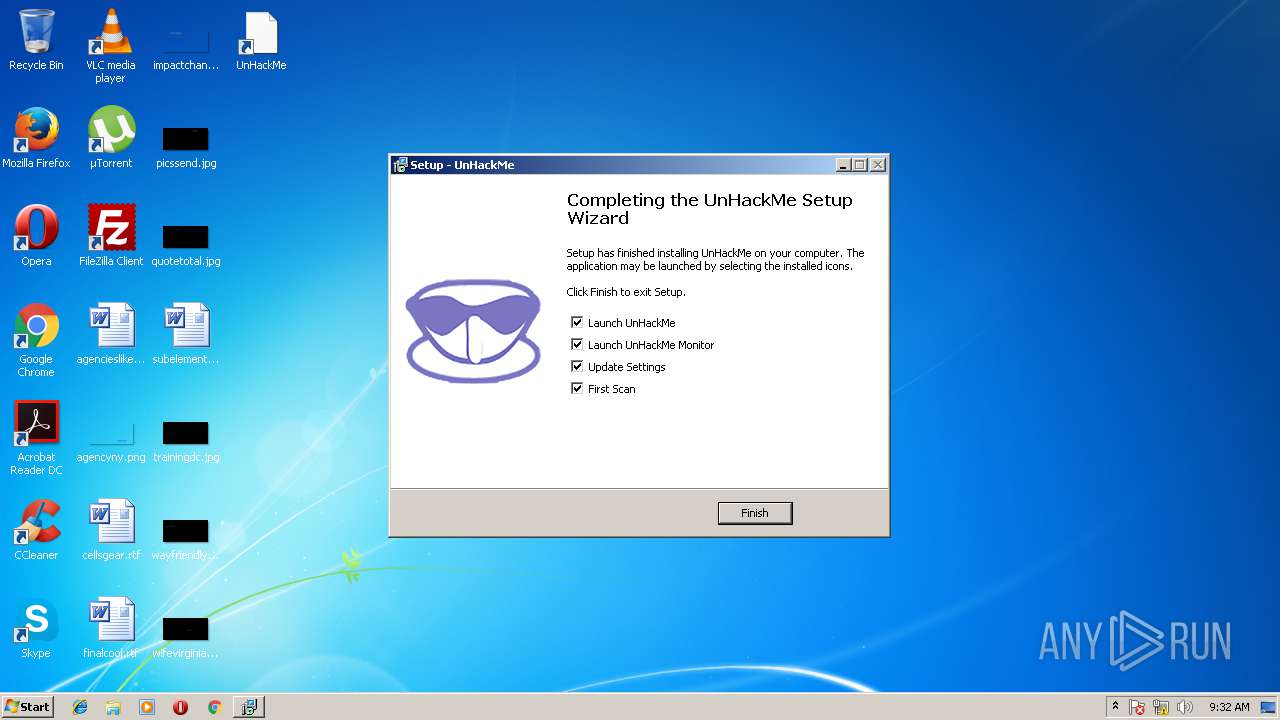Close the Setup - UnHackMe window

(x=878, y=165)
